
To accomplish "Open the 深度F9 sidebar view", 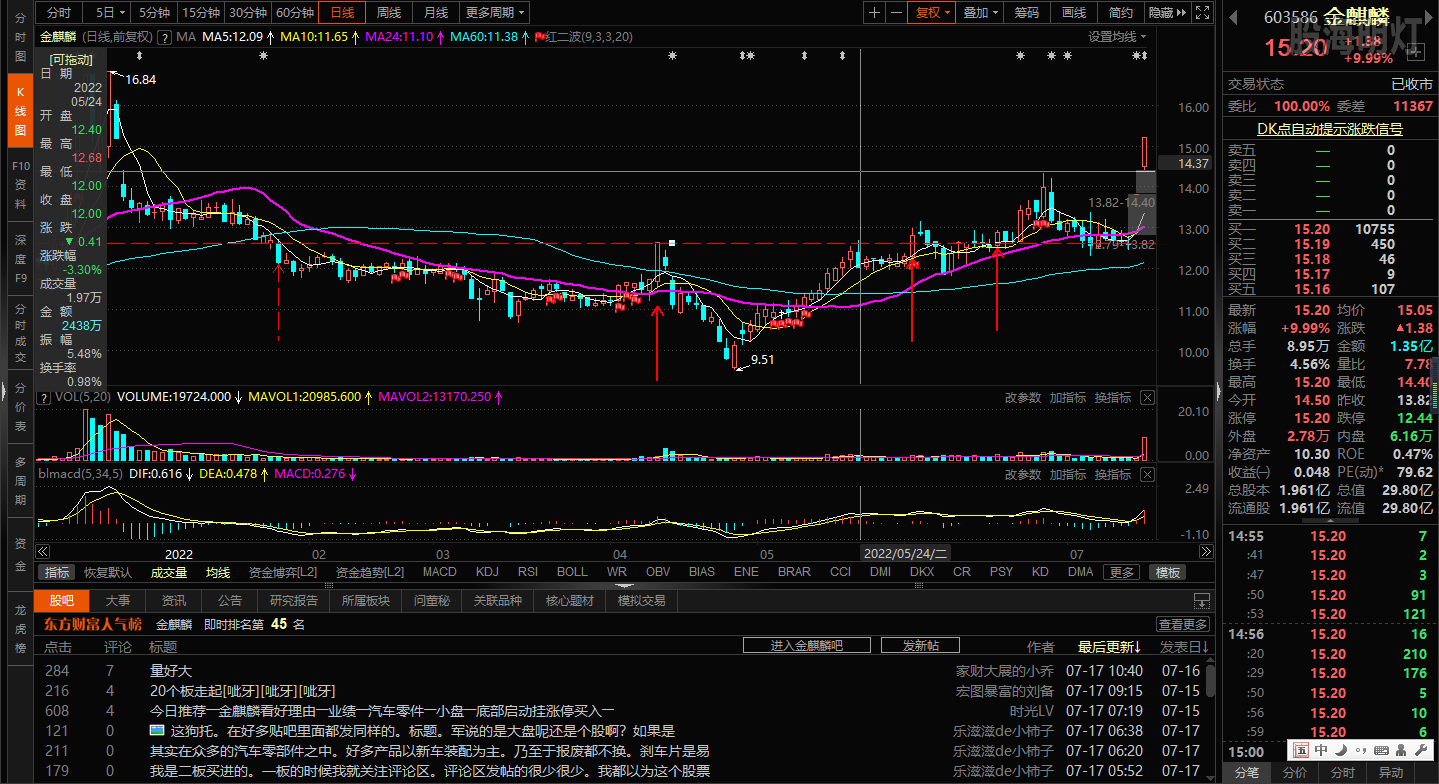I will point(20,259).
